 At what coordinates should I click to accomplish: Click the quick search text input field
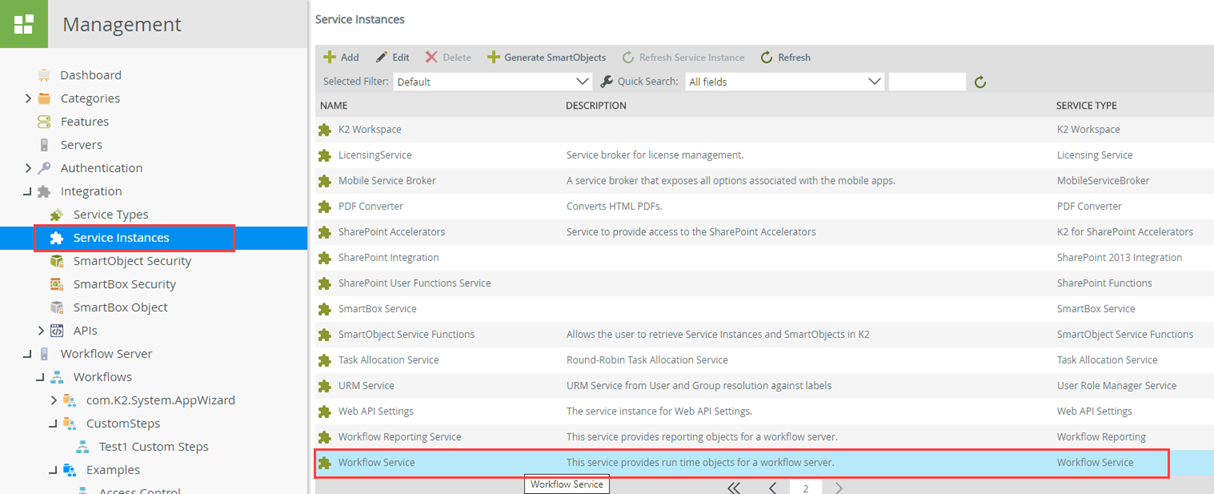coord(927,82)
